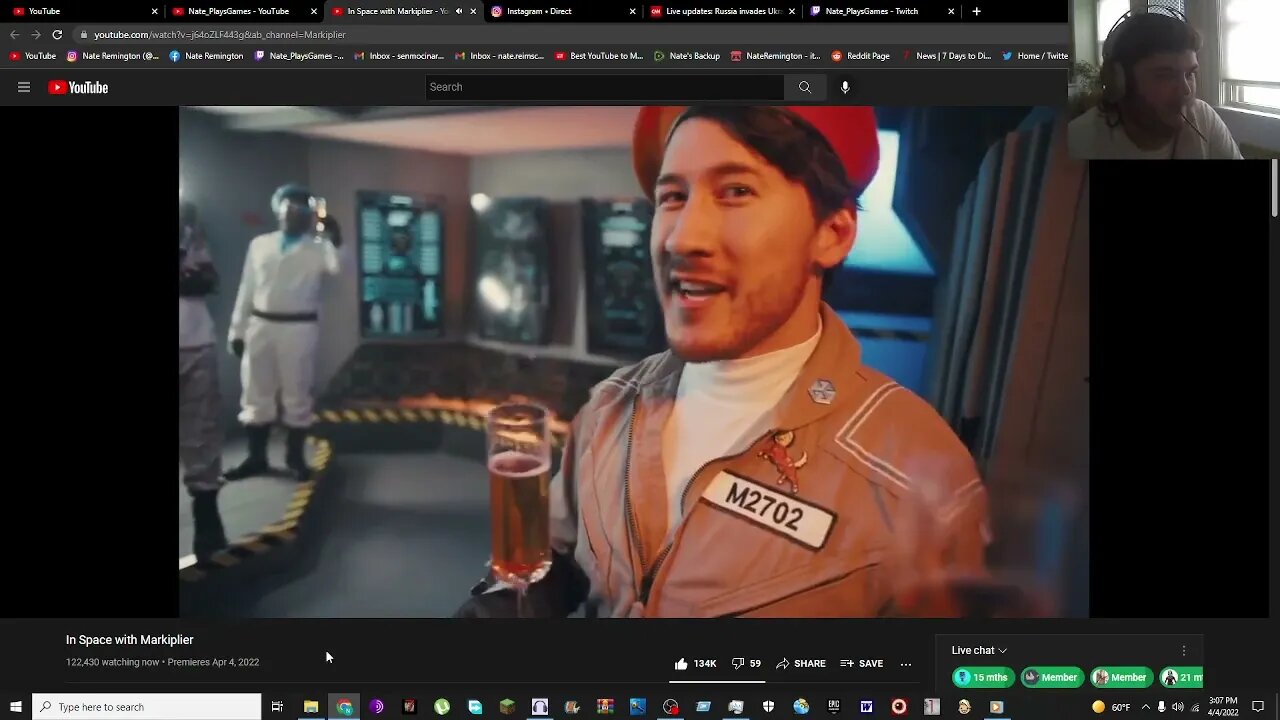Open live chat options kebab menu

click(x=1184, y=650)
